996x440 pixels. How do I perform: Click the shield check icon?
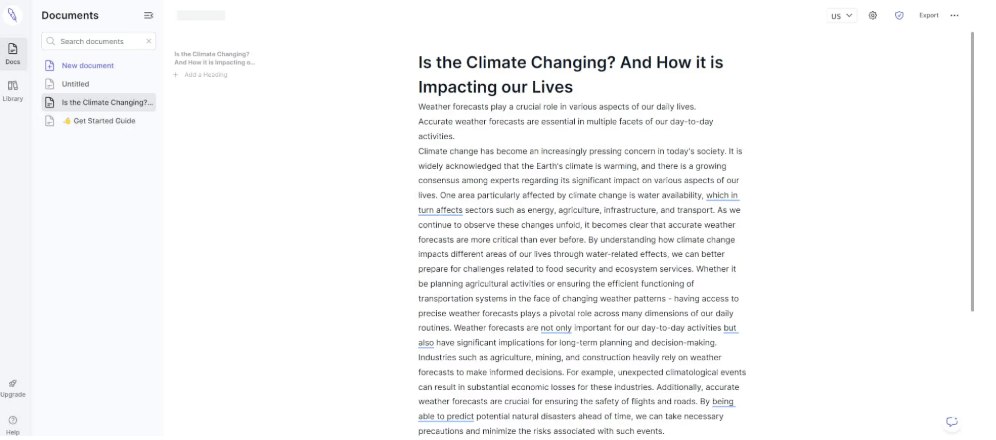[x=899, y=16]
